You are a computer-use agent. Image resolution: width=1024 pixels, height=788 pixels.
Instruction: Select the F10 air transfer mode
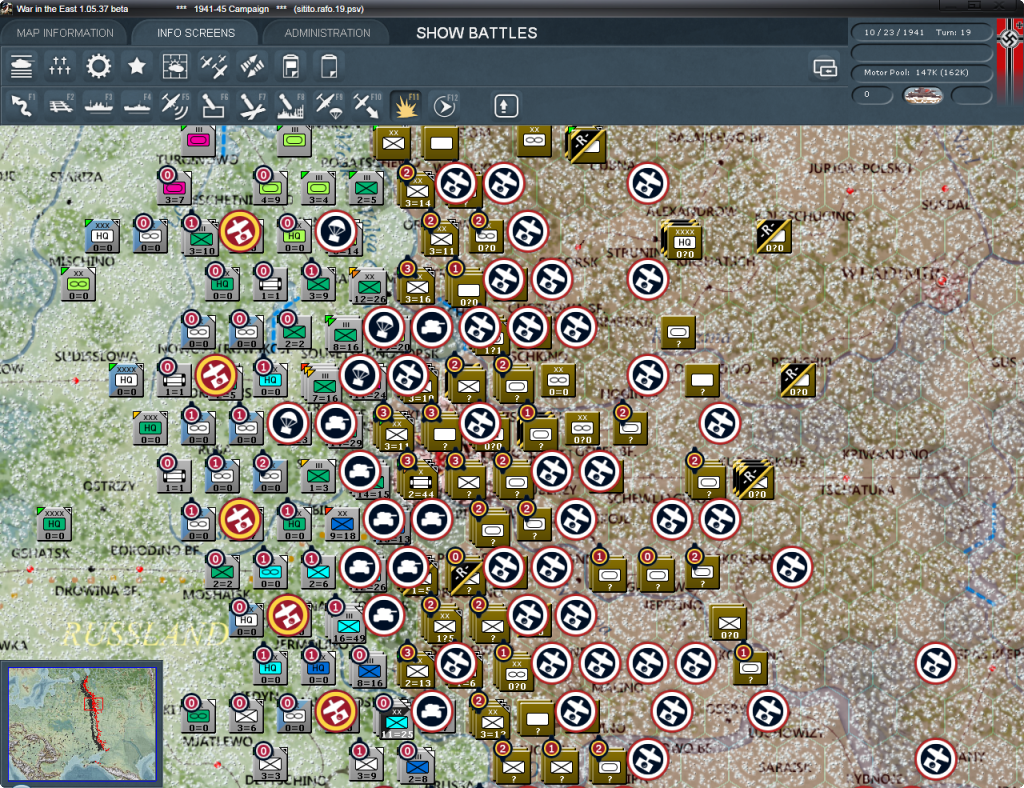367,105
